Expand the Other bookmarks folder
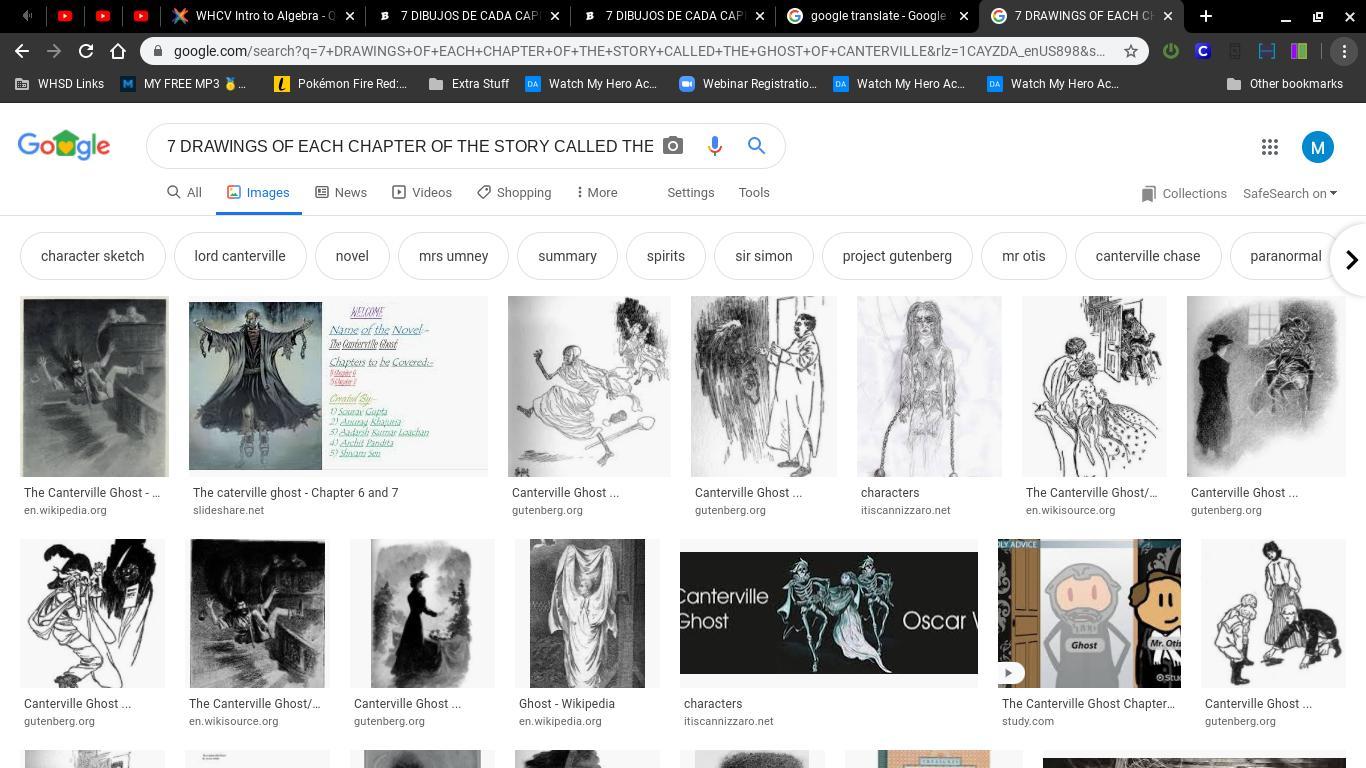 coord(1285,84)
